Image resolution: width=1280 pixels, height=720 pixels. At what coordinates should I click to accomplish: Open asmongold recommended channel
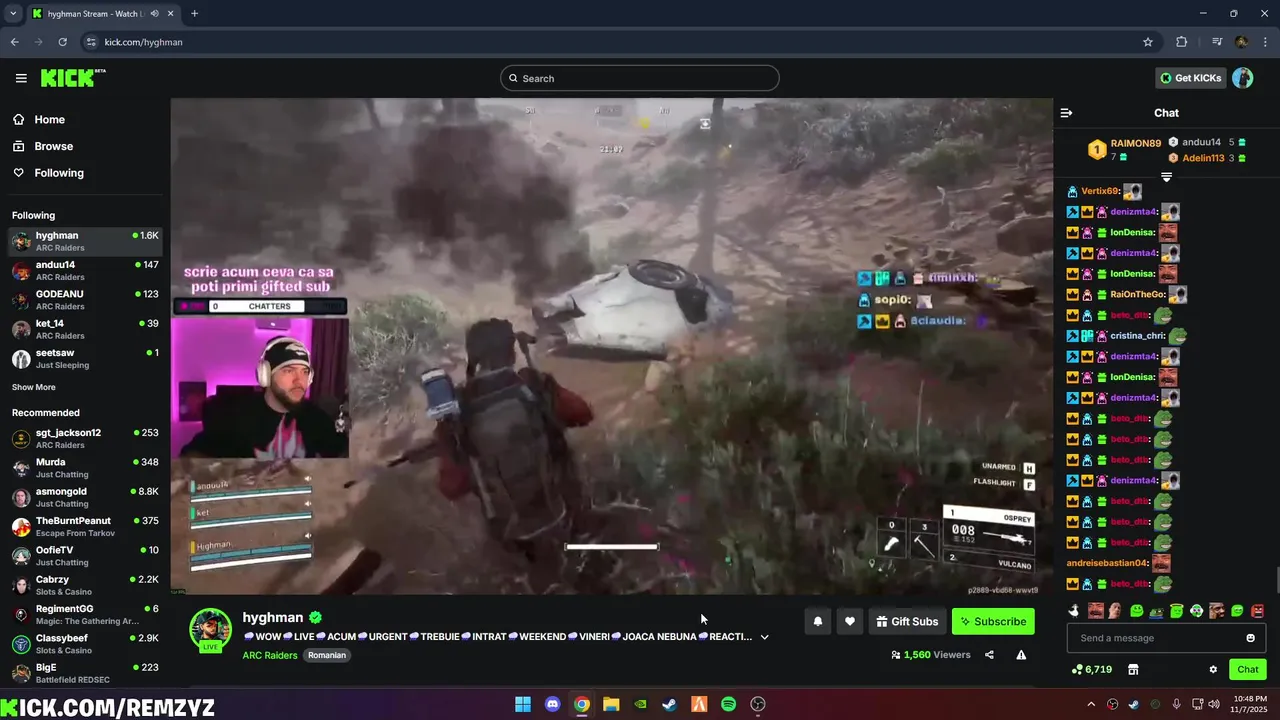85,497
